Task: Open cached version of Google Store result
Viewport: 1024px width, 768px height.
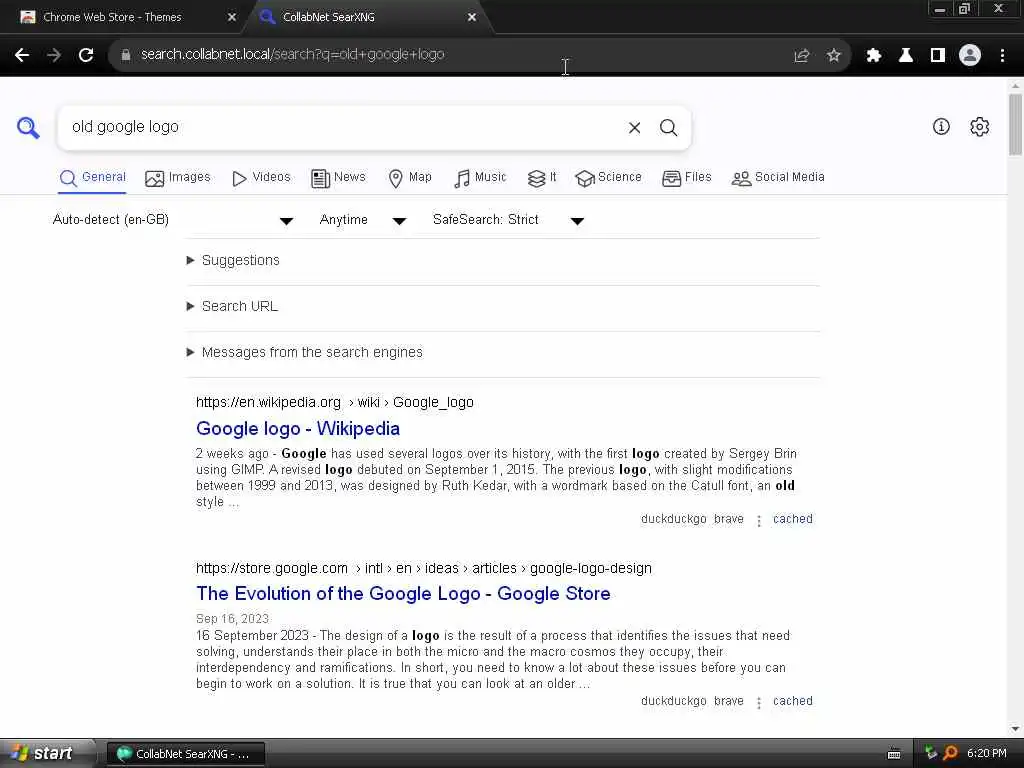Action: [x=793, y=701]
